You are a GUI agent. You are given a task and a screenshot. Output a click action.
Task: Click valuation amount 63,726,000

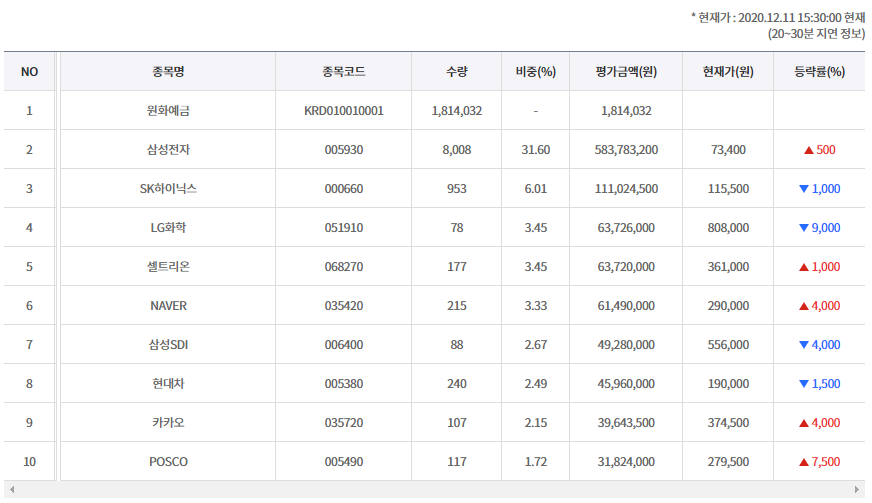point(626,228)
